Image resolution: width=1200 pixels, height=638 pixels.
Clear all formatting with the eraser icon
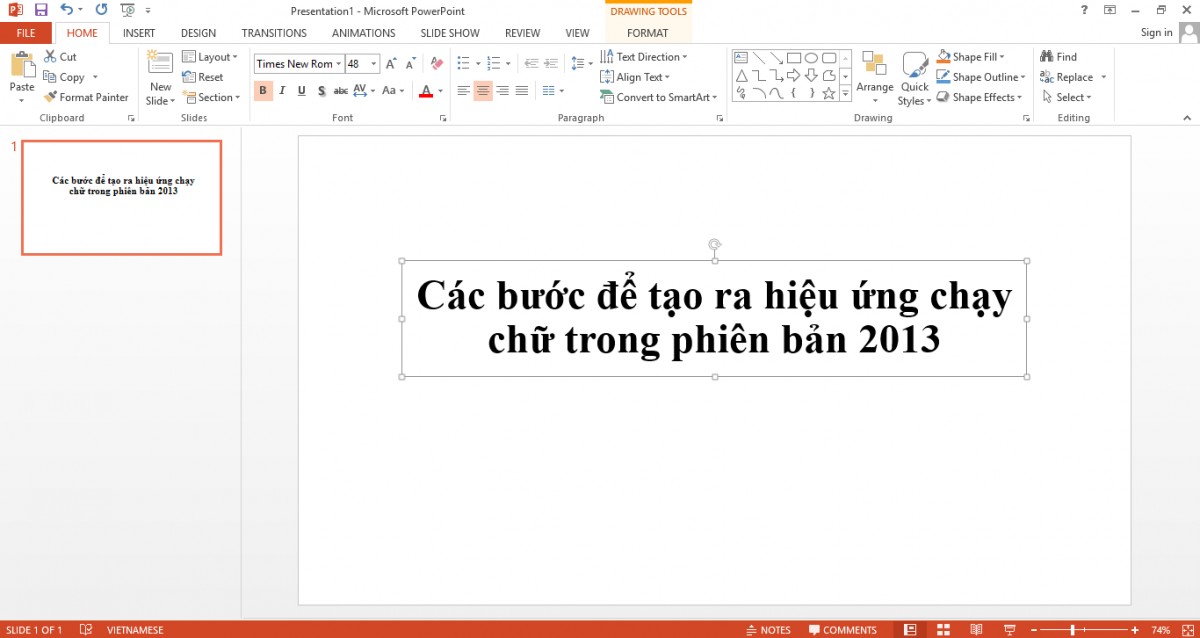(x=436, y=64)
